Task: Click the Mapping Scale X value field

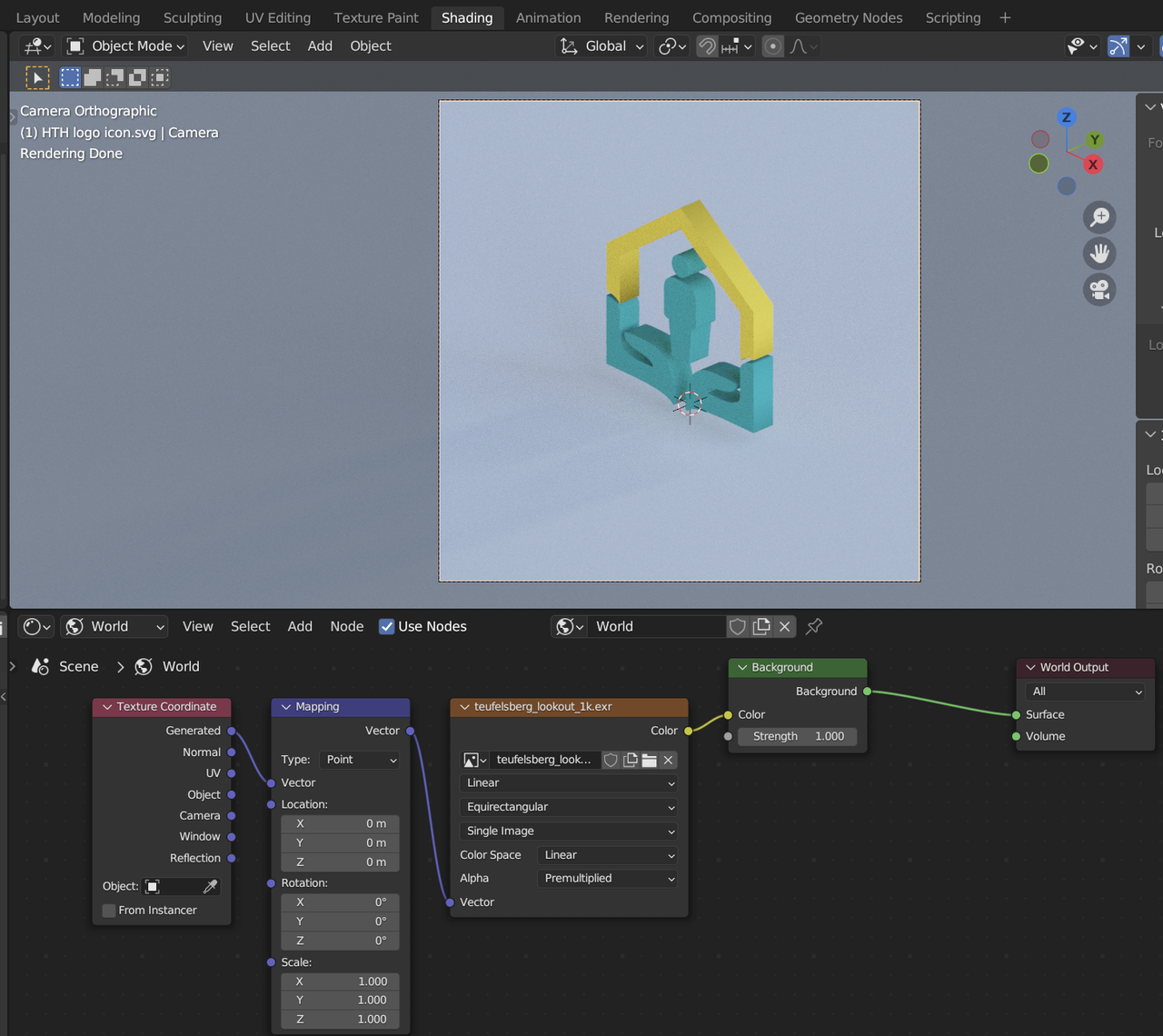Action: point(340,981)
